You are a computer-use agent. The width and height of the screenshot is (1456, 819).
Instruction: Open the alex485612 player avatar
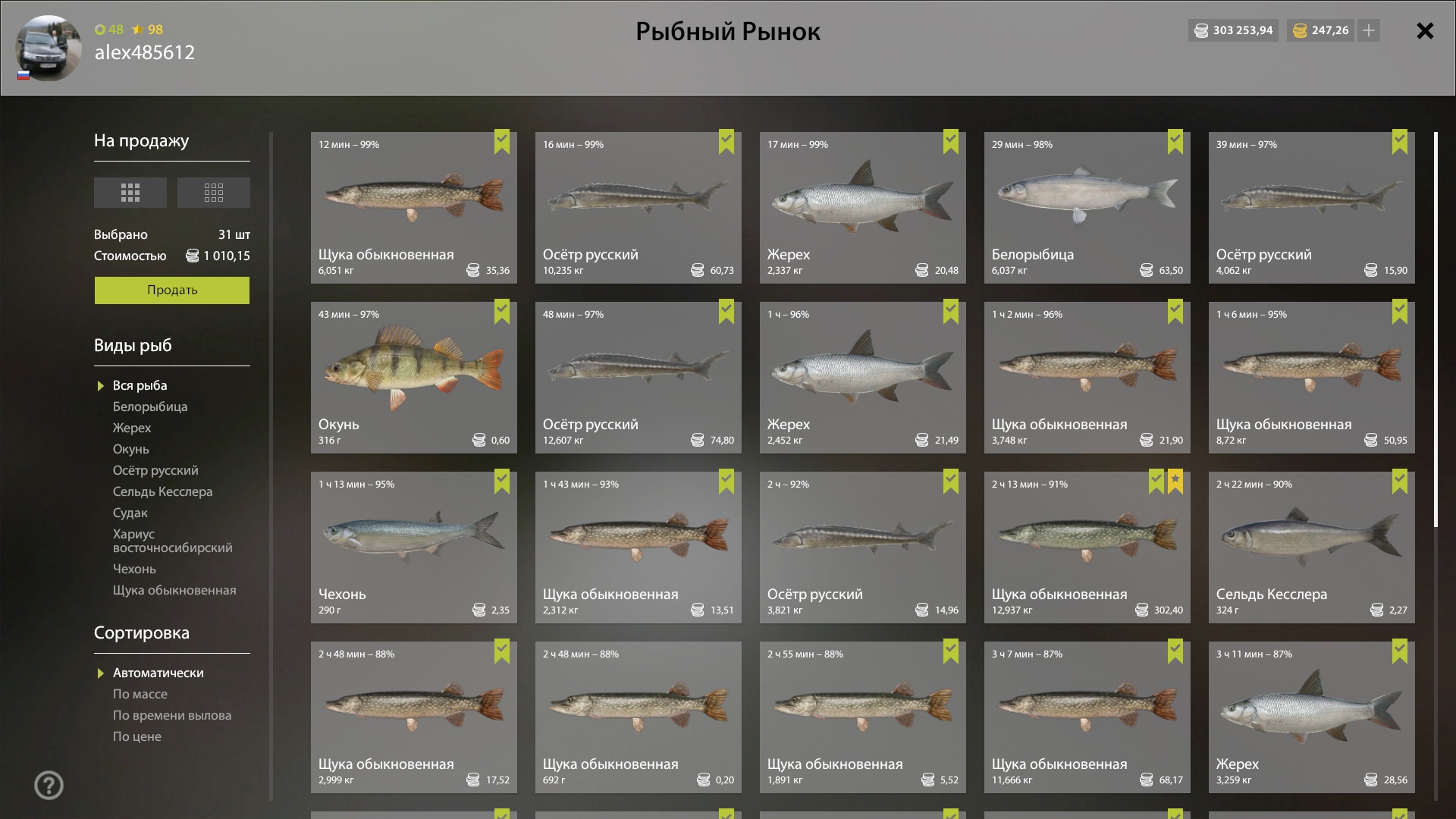click(49, 48)
